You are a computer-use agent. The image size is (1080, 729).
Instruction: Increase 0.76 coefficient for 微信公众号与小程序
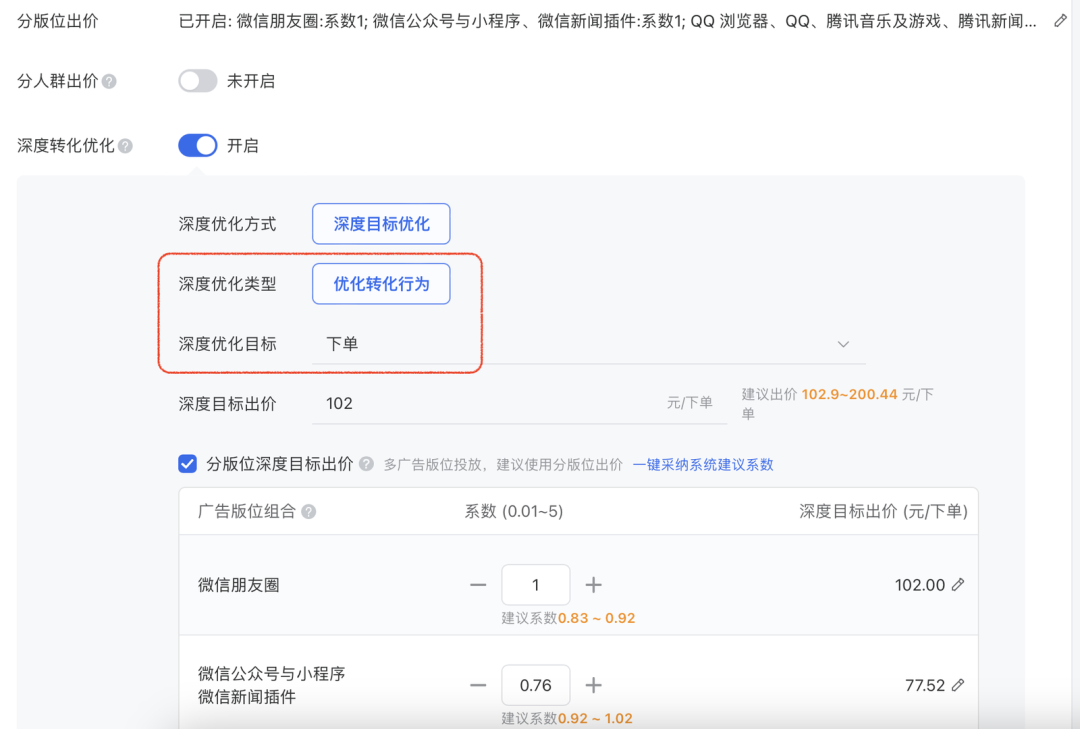(594, 686)
